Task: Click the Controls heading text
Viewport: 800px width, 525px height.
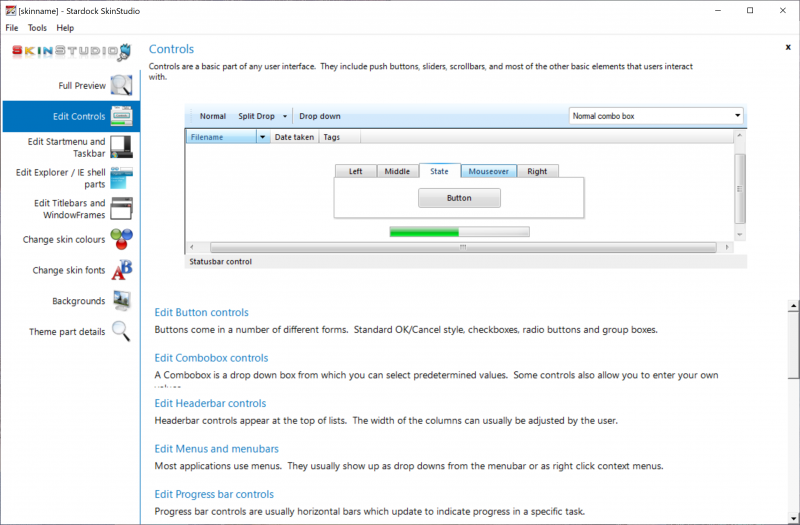Action: click(171, 49)
